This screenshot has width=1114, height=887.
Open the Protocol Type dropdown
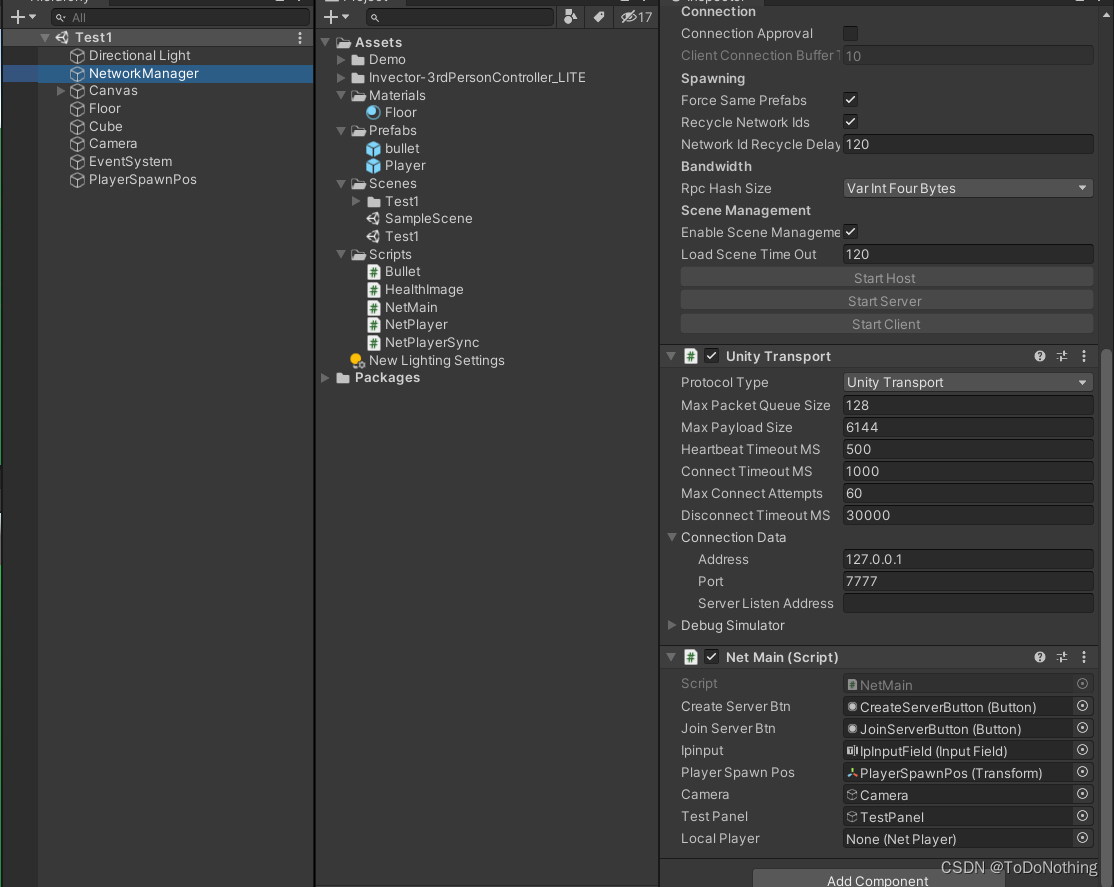[968, 382]
